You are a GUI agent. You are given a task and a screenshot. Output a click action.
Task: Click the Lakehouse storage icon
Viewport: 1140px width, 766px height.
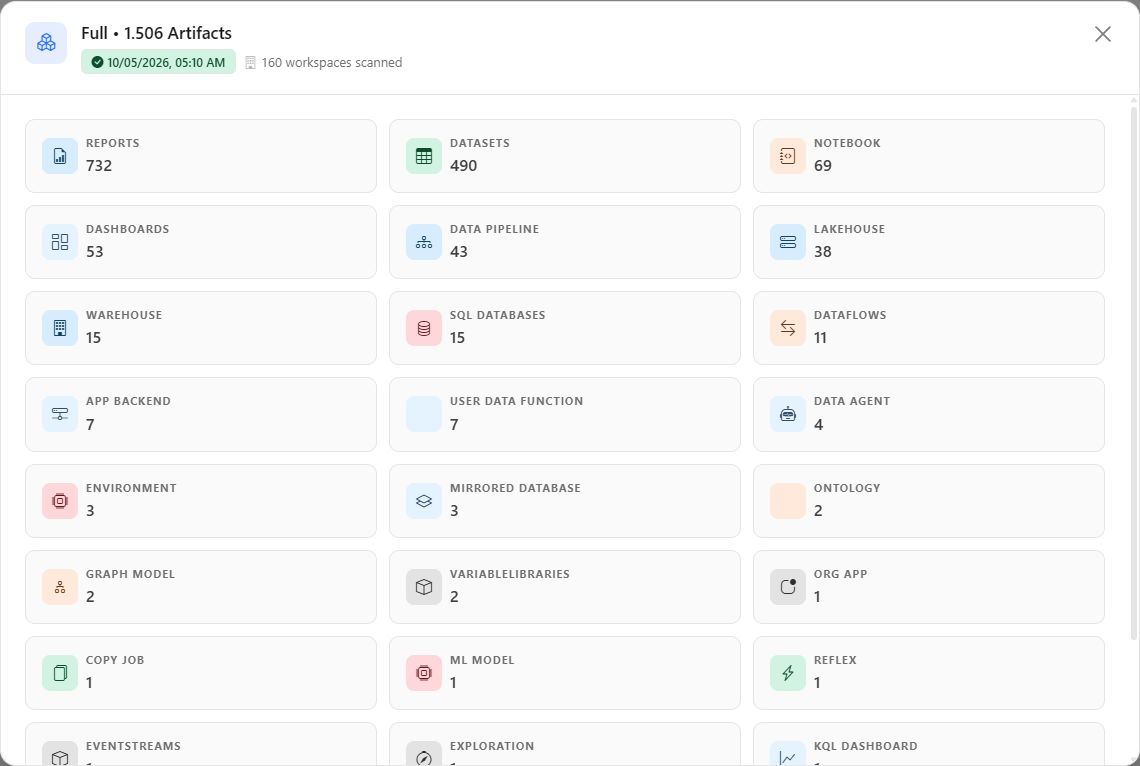[x=788, y=242]
